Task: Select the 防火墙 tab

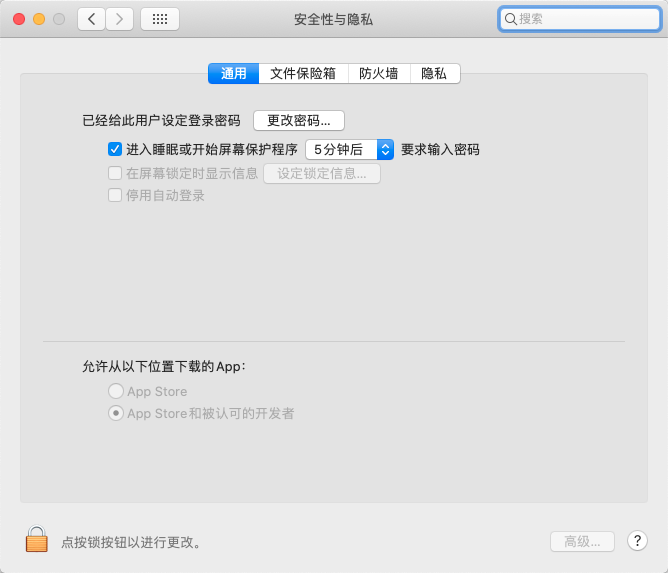Action: coord(379,73)
